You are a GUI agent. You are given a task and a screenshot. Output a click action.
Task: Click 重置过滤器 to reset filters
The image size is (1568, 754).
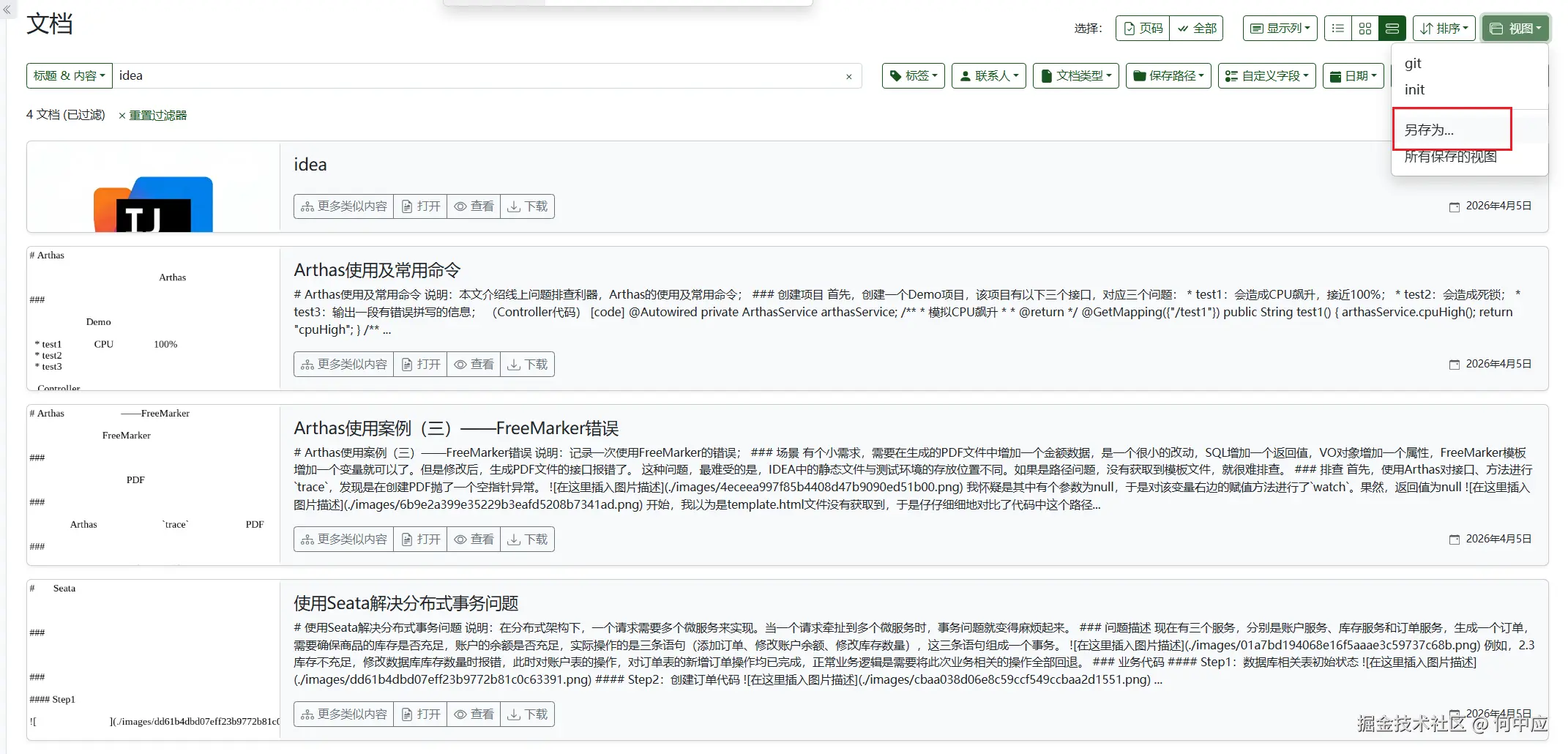click(157, 115)
